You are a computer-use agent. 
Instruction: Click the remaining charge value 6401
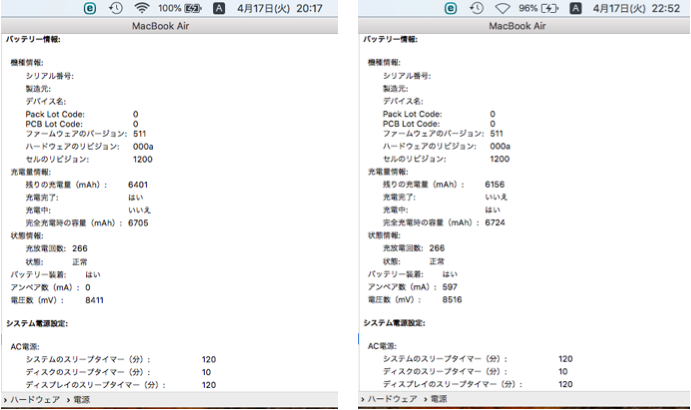point(138,185)
